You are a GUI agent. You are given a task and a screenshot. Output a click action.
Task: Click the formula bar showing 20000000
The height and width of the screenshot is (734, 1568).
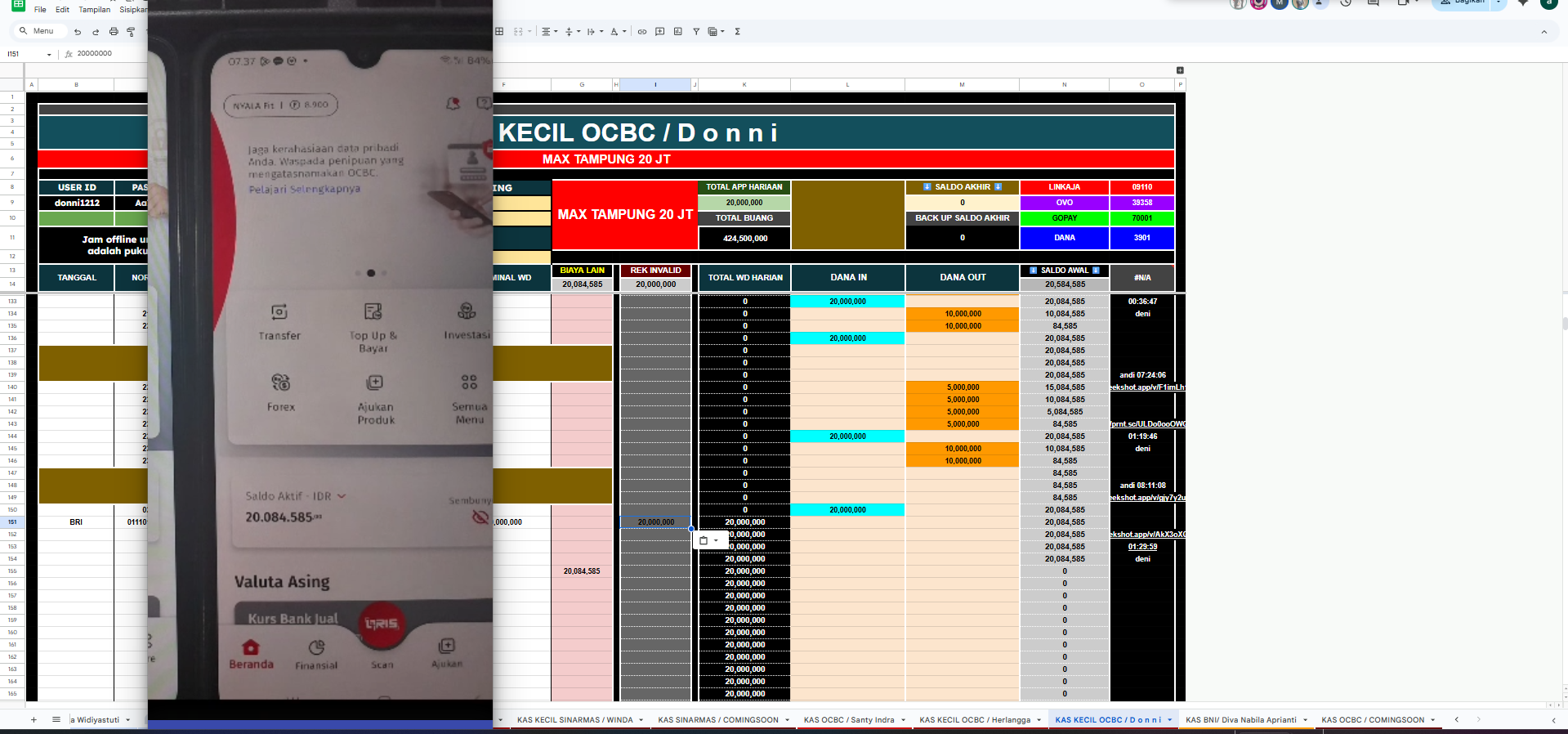(95, 54)
